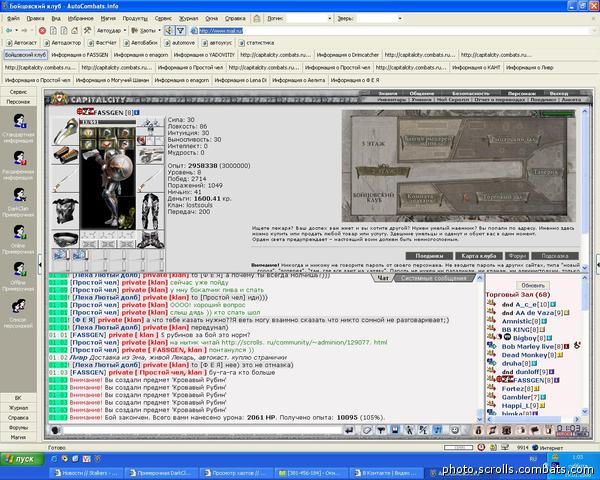The width and height of the screenshot is (600, 480).
Task: Click the belt item slot
Action: pos(65,239)
